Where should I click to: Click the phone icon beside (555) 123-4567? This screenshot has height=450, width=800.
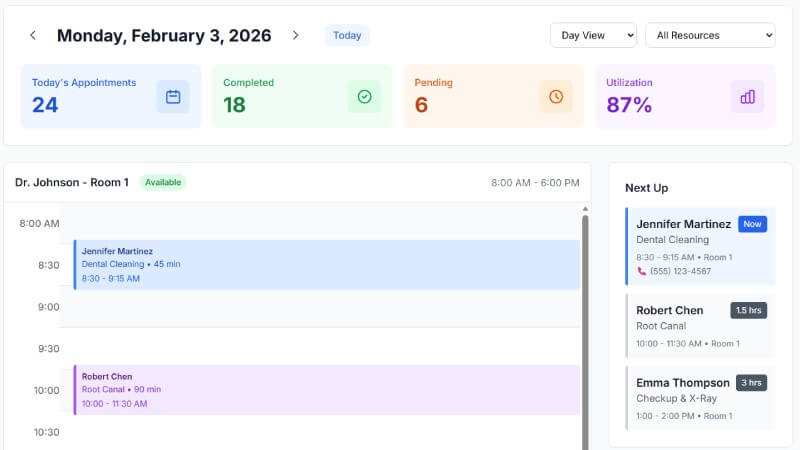click(x=641, y=271)
